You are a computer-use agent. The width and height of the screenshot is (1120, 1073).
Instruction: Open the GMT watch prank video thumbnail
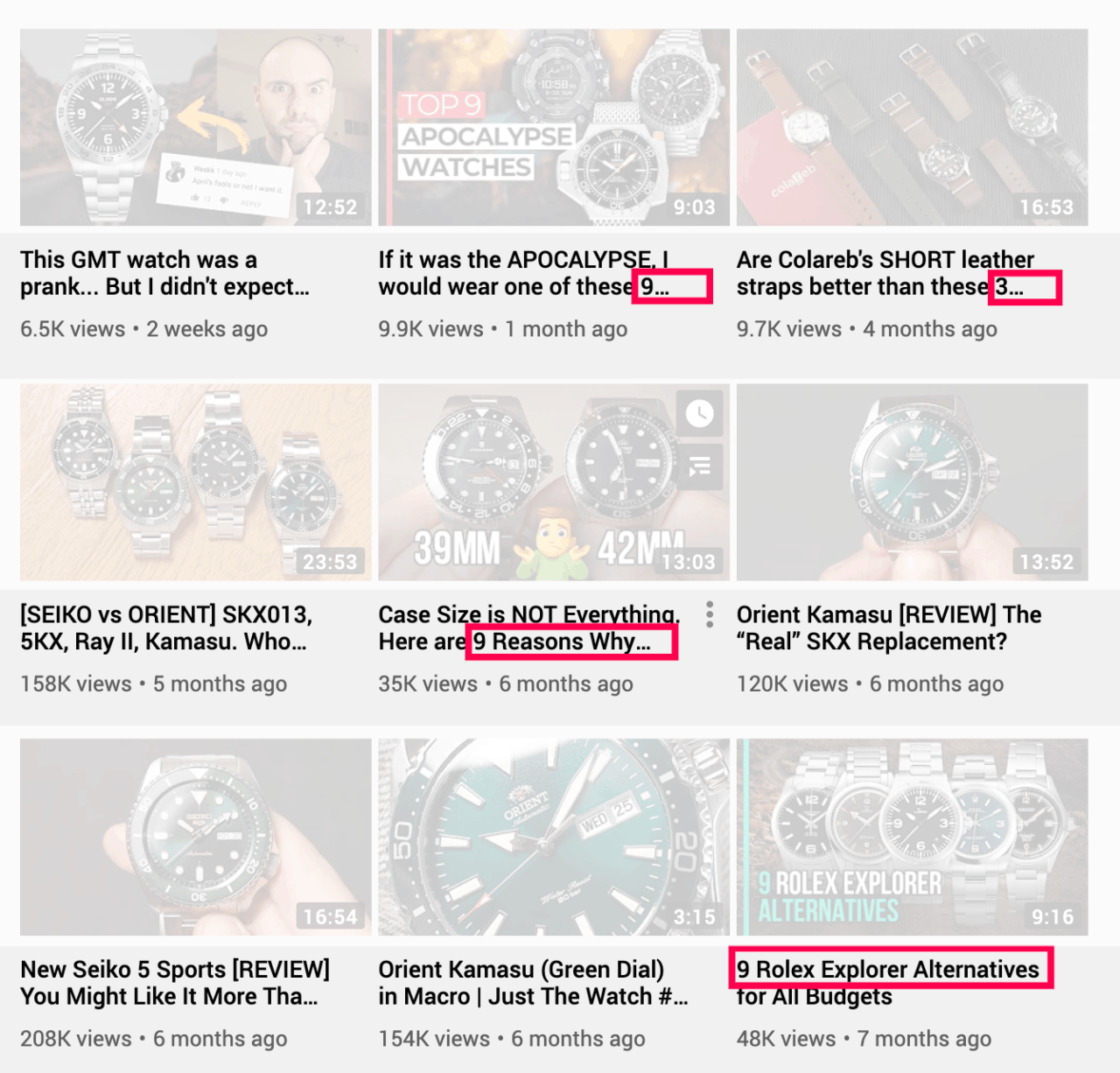[x=196, y=128]
